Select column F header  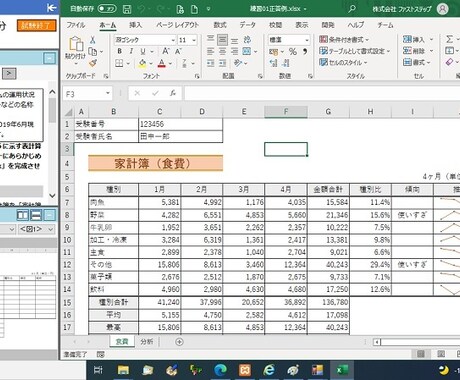pos(286,112)
